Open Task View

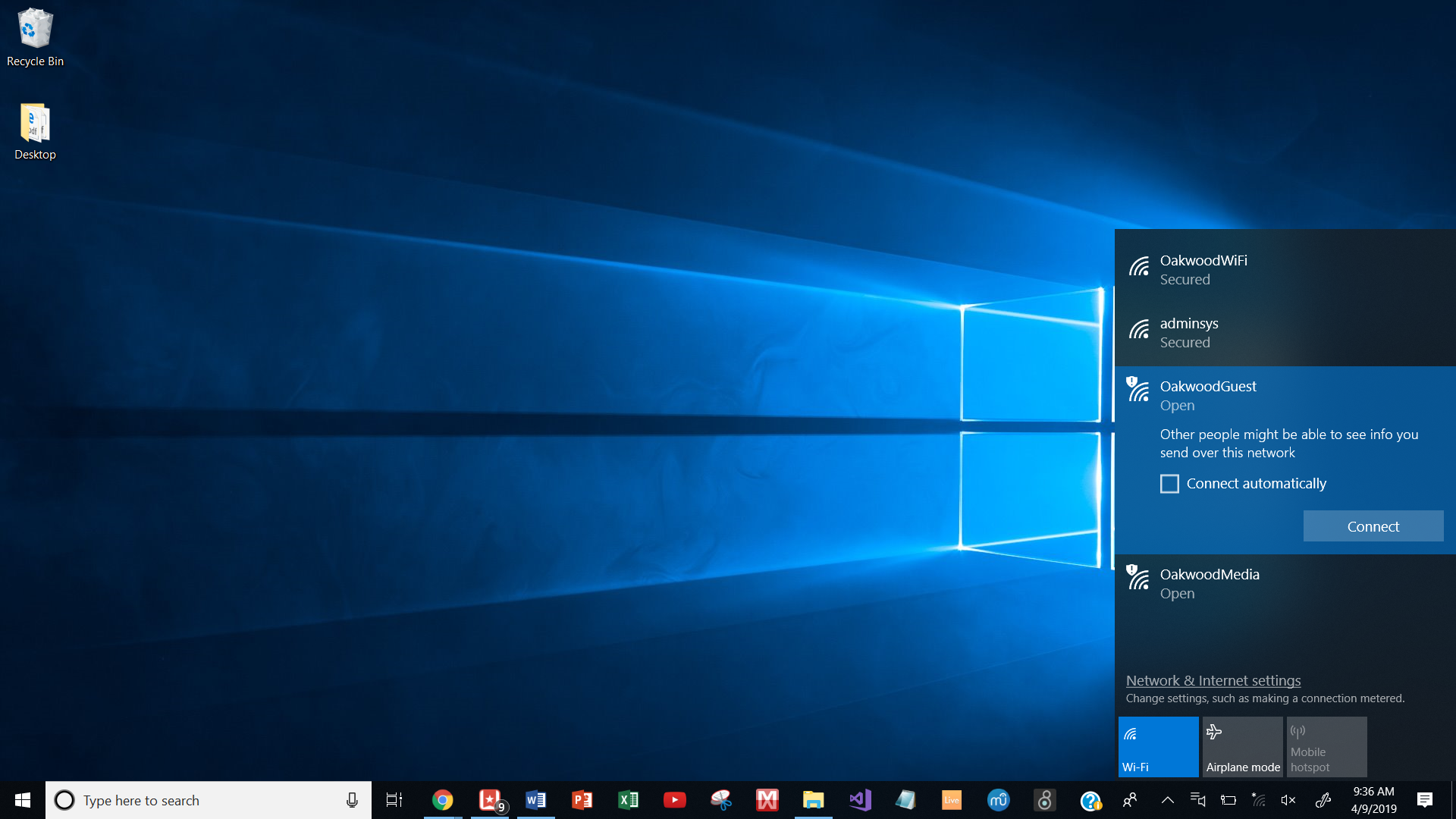[x=394, y=799]
